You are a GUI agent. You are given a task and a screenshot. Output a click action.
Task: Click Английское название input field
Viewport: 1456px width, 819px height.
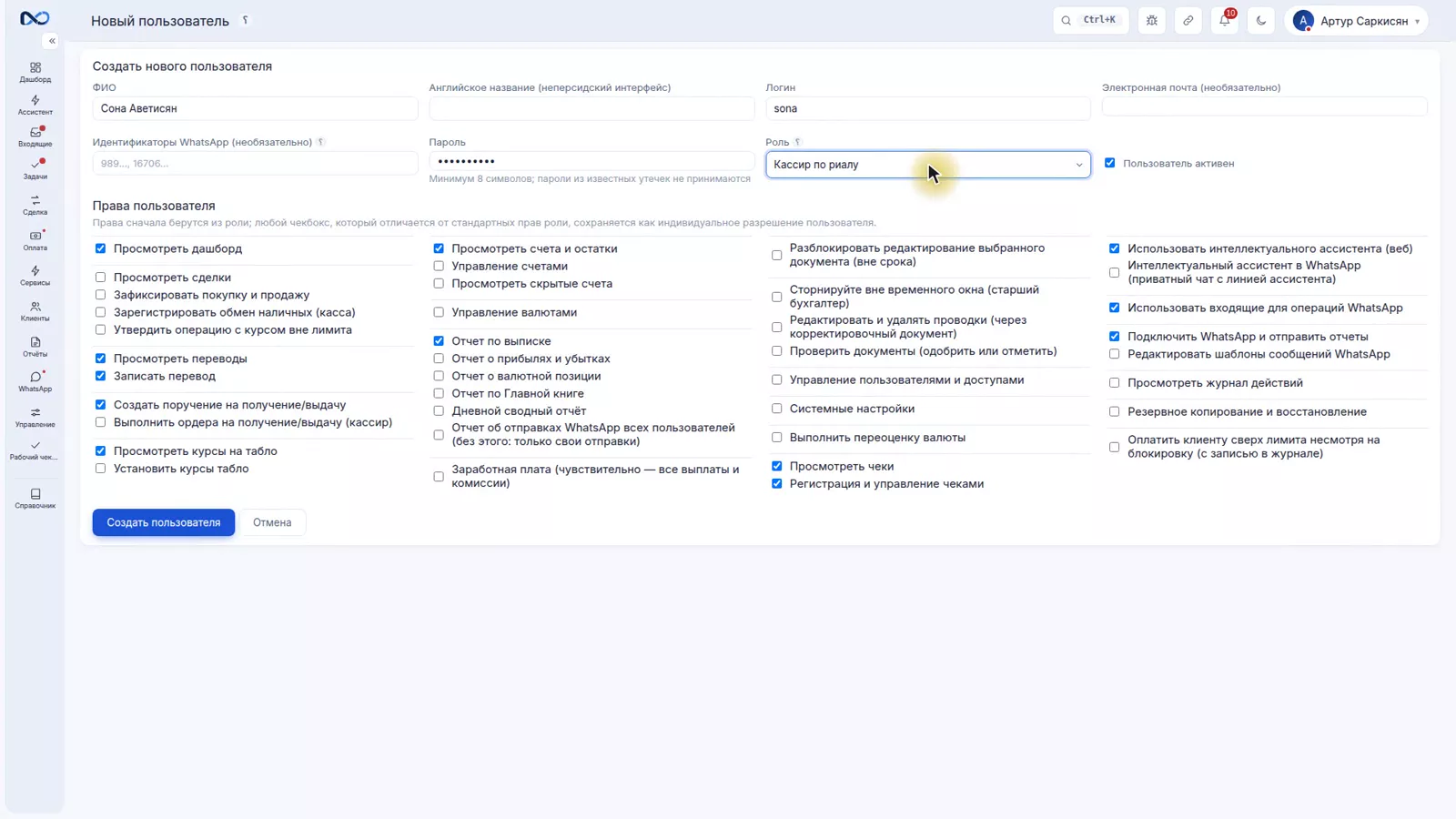[x=591, y=108]
